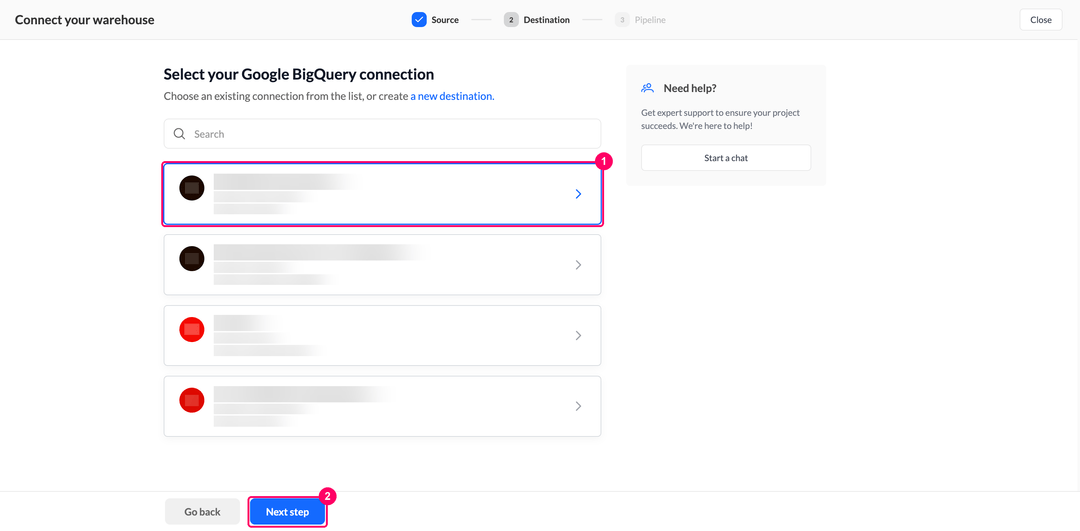The height and width of the screenshot is (531, 1080).
Task: Select the first highlighted BigQuery connection card
Action: click(x=382, y=194)
